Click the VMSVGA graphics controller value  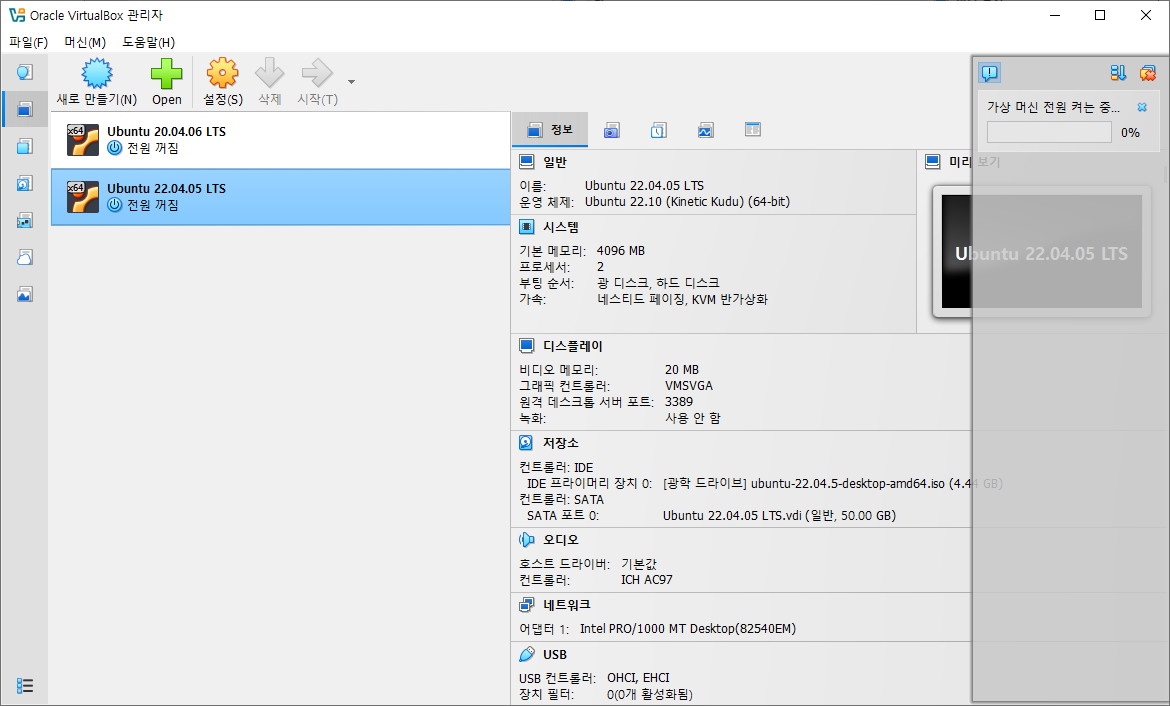pyautogui.click(x=689, y=386)
